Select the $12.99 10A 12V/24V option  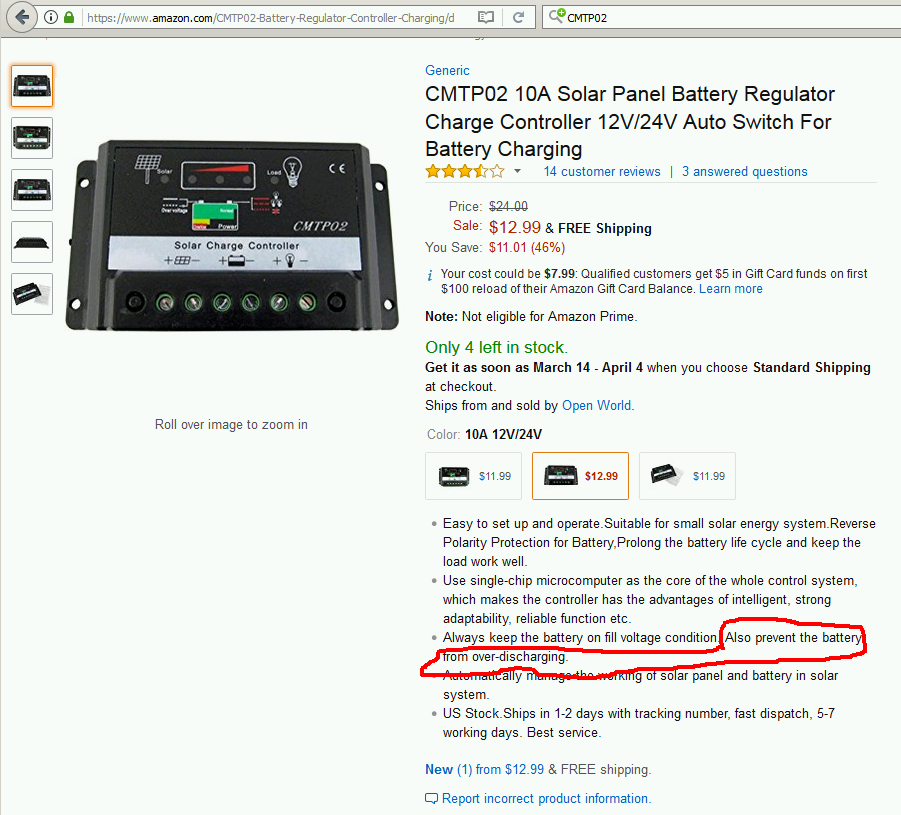tap(580, 476)
